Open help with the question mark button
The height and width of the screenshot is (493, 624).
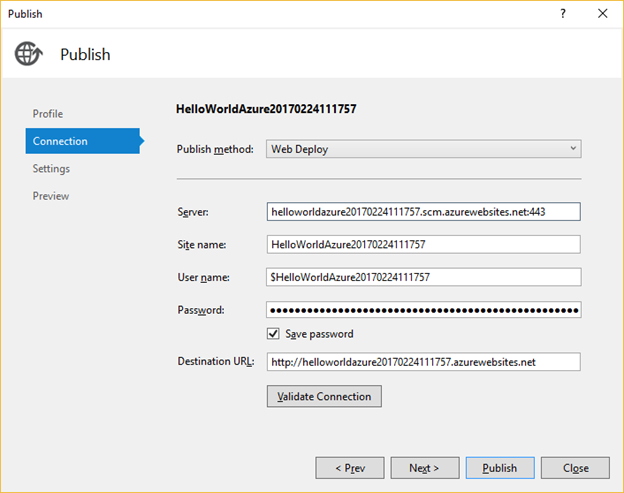[x=563, y=14]
